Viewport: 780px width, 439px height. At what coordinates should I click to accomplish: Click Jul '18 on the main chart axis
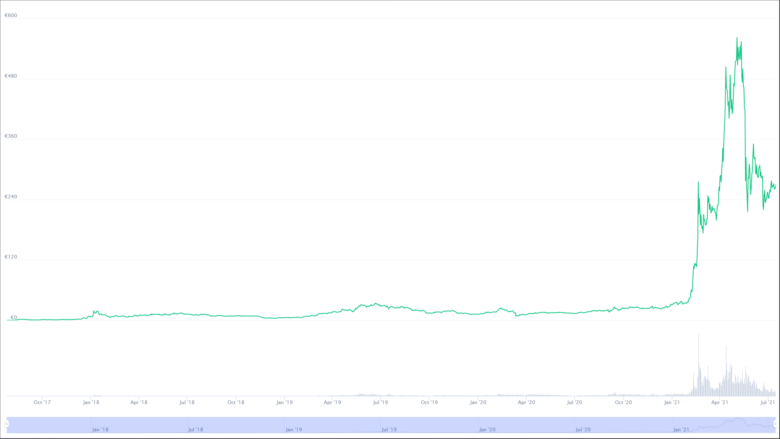point(187,402)
